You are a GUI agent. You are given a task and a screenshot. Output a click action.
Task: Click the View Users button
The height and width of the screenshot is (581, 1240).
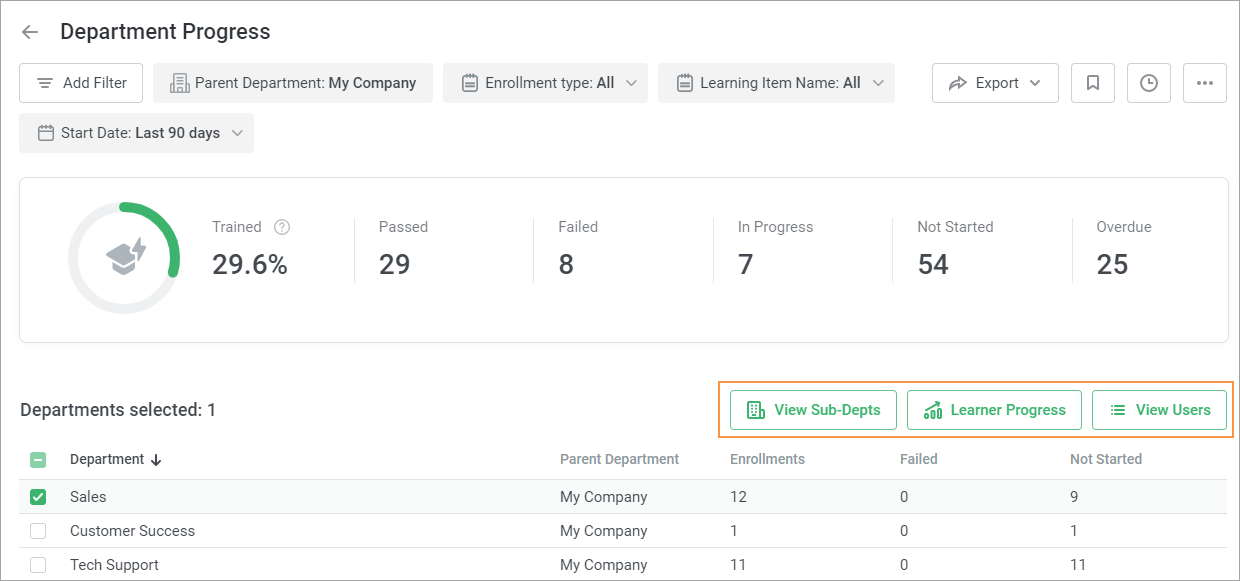click(1159, 410)
